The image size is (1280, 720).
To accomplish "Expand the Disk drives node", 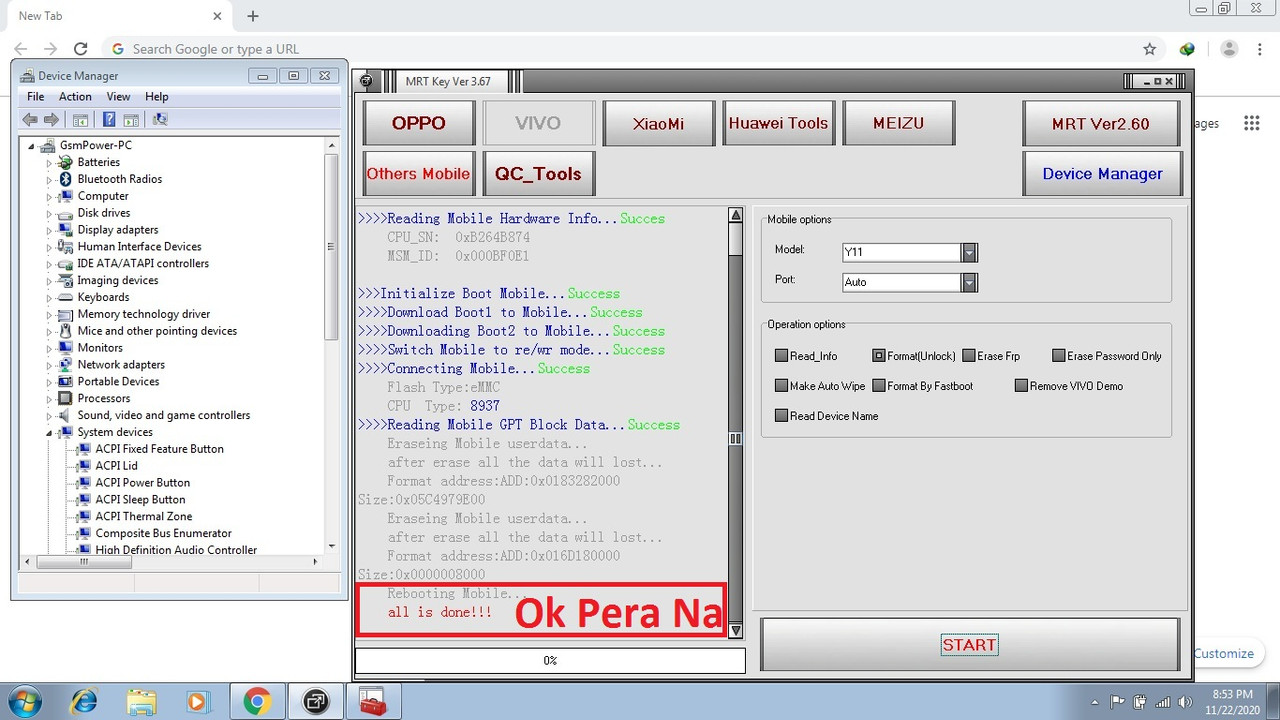I will (48, 213).
